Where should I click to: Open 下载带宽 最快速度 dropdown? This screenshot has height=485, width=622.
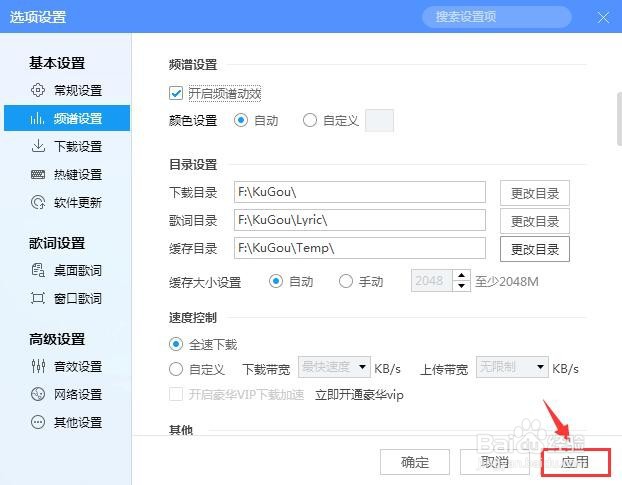click(334, 367)
